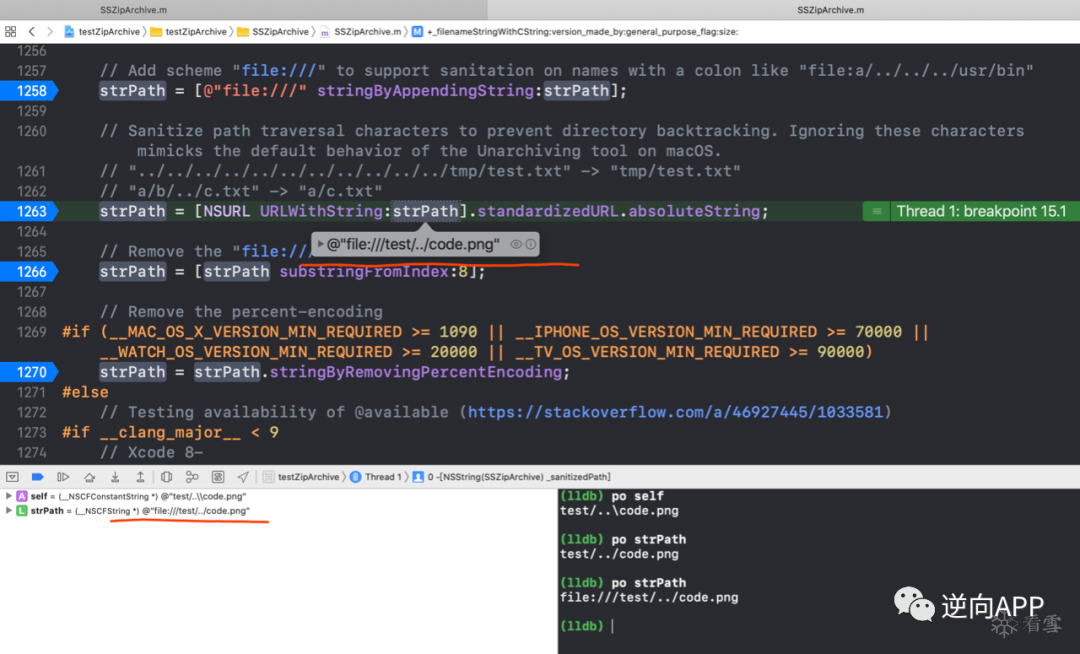
Task: Open method list for _filenameStringWithCString
Action: pyautogui.click(x=575, y=32)
